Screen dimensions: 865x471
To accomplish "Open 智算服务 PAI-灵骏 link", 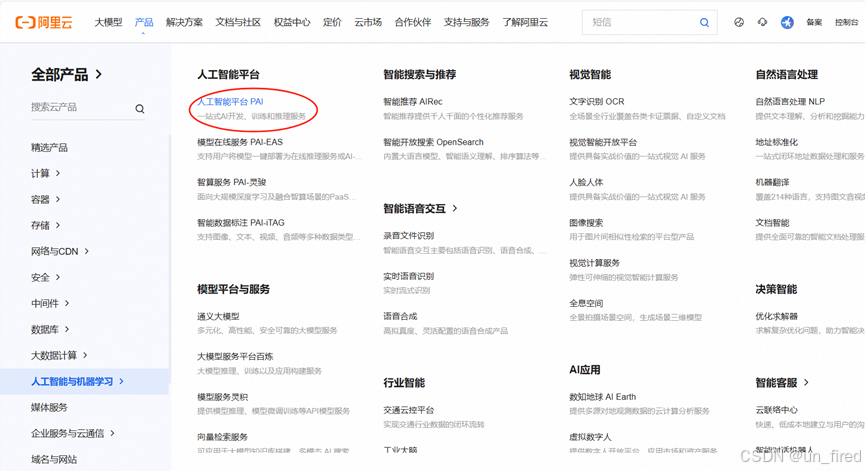I will (232, 182).
